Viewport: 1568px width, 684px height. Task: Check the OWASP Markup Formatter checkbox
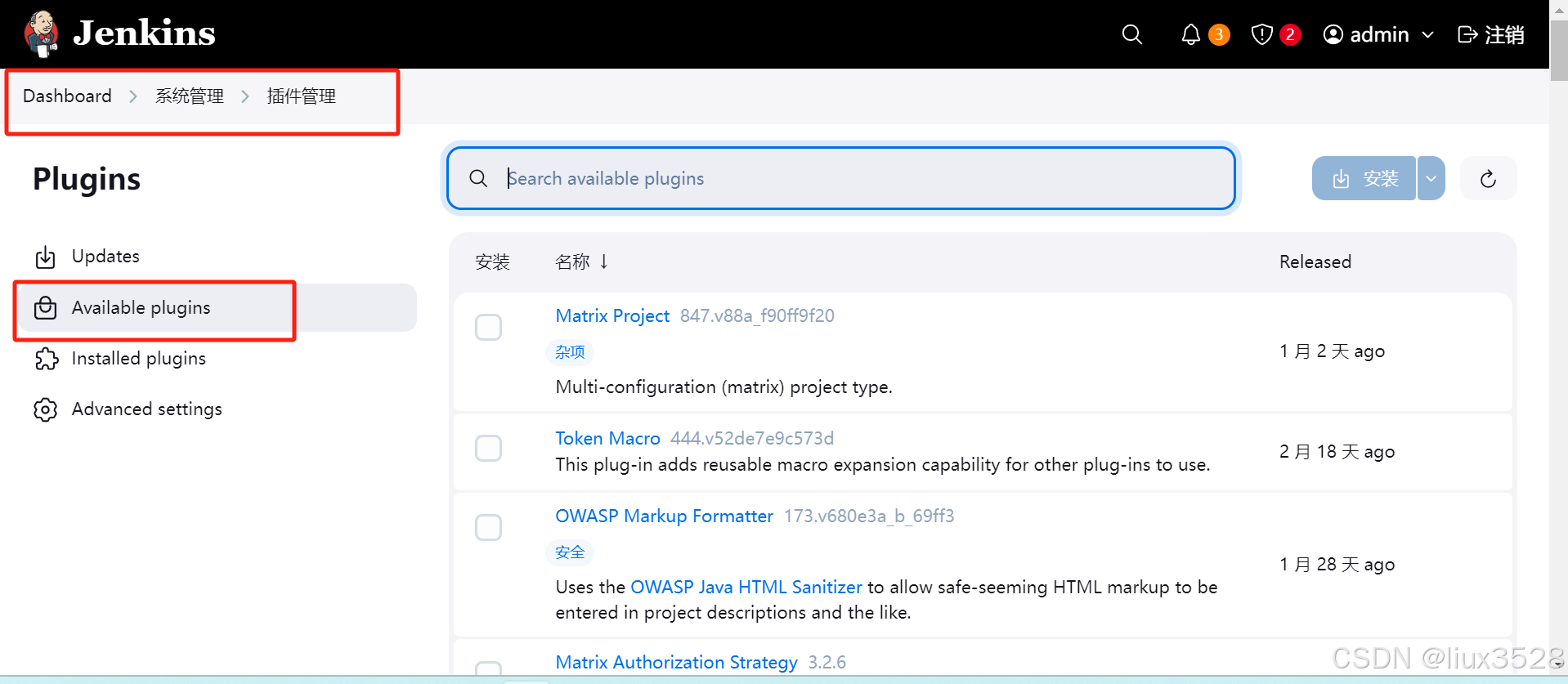click(488, 527)
